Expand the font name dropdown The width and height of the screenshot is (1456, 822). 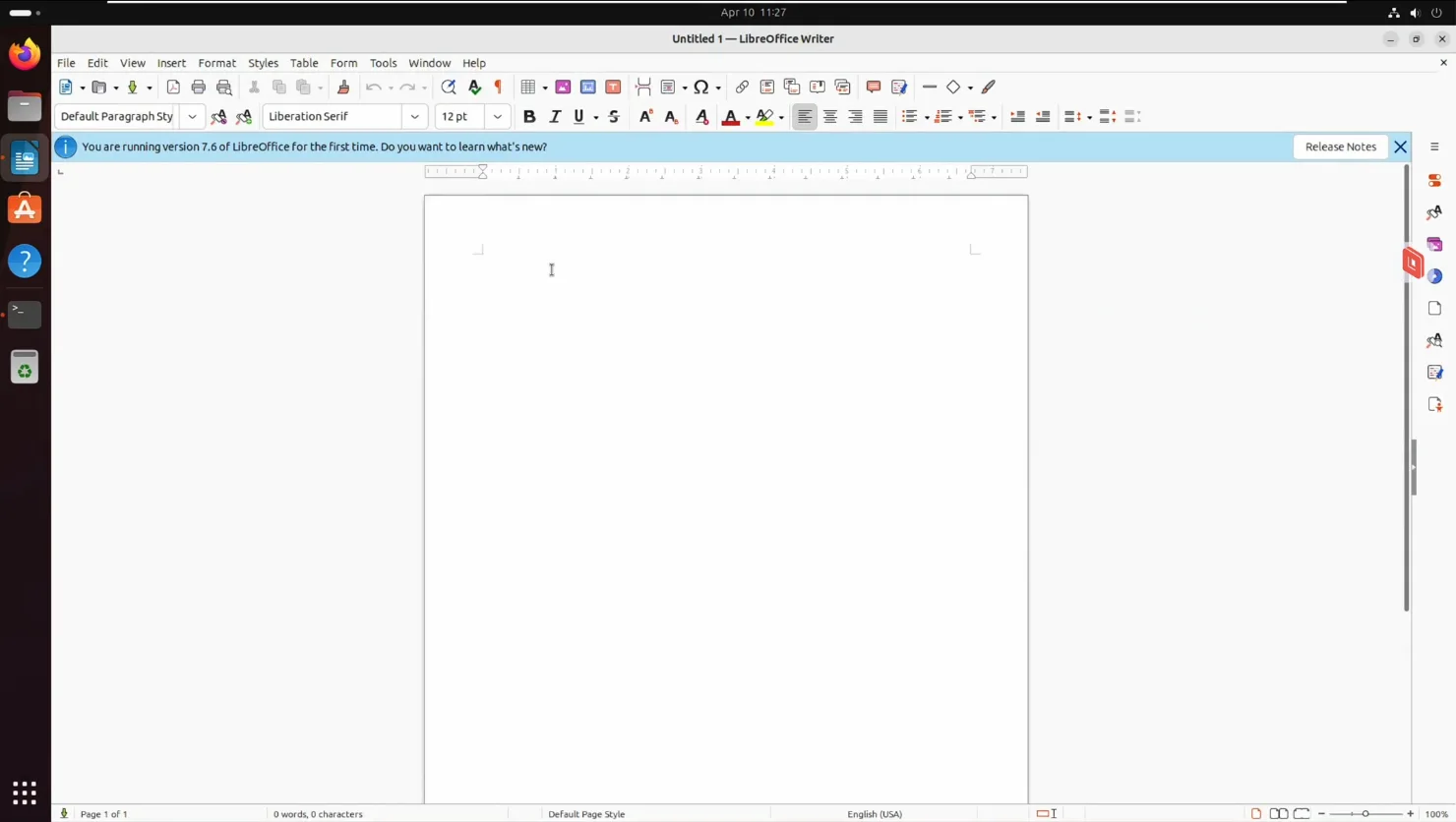(x=415, y=117)
